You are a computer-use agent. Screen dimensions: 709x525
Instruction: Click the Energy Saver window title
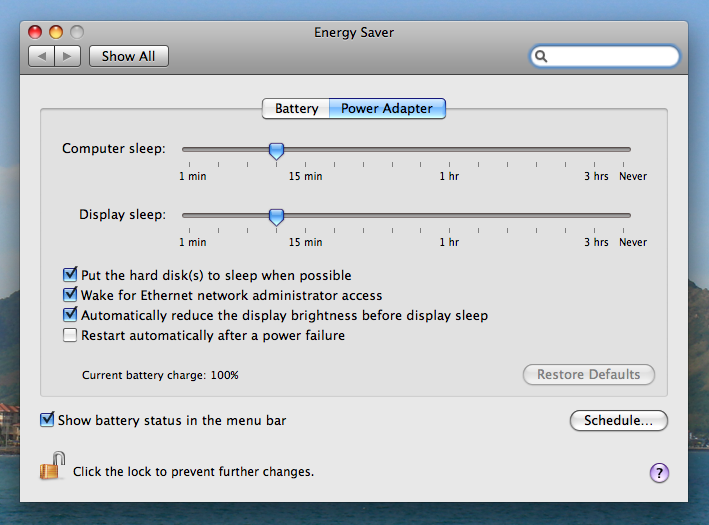(x=354, y=33)
